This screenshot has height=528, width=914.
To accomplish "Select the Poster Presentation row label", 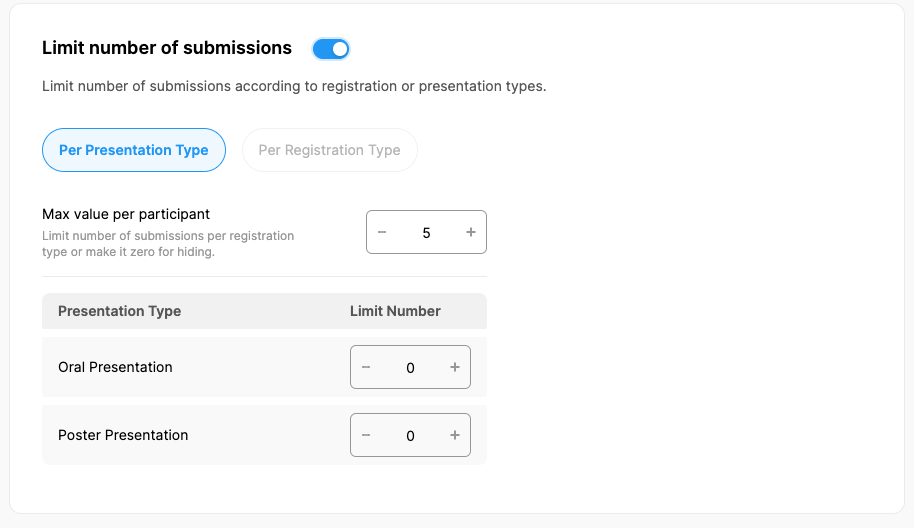I will (x=123, y=435).
